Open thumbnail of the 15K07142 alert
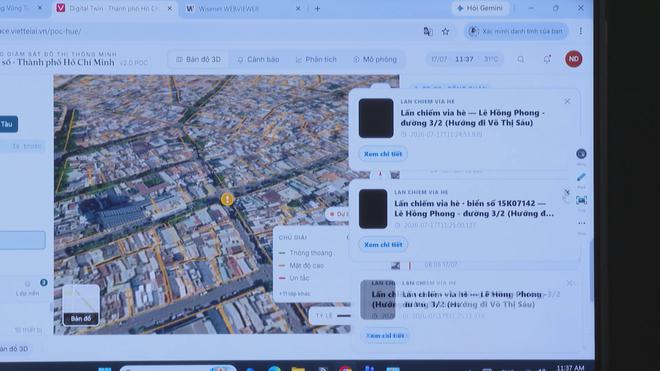 373,209
